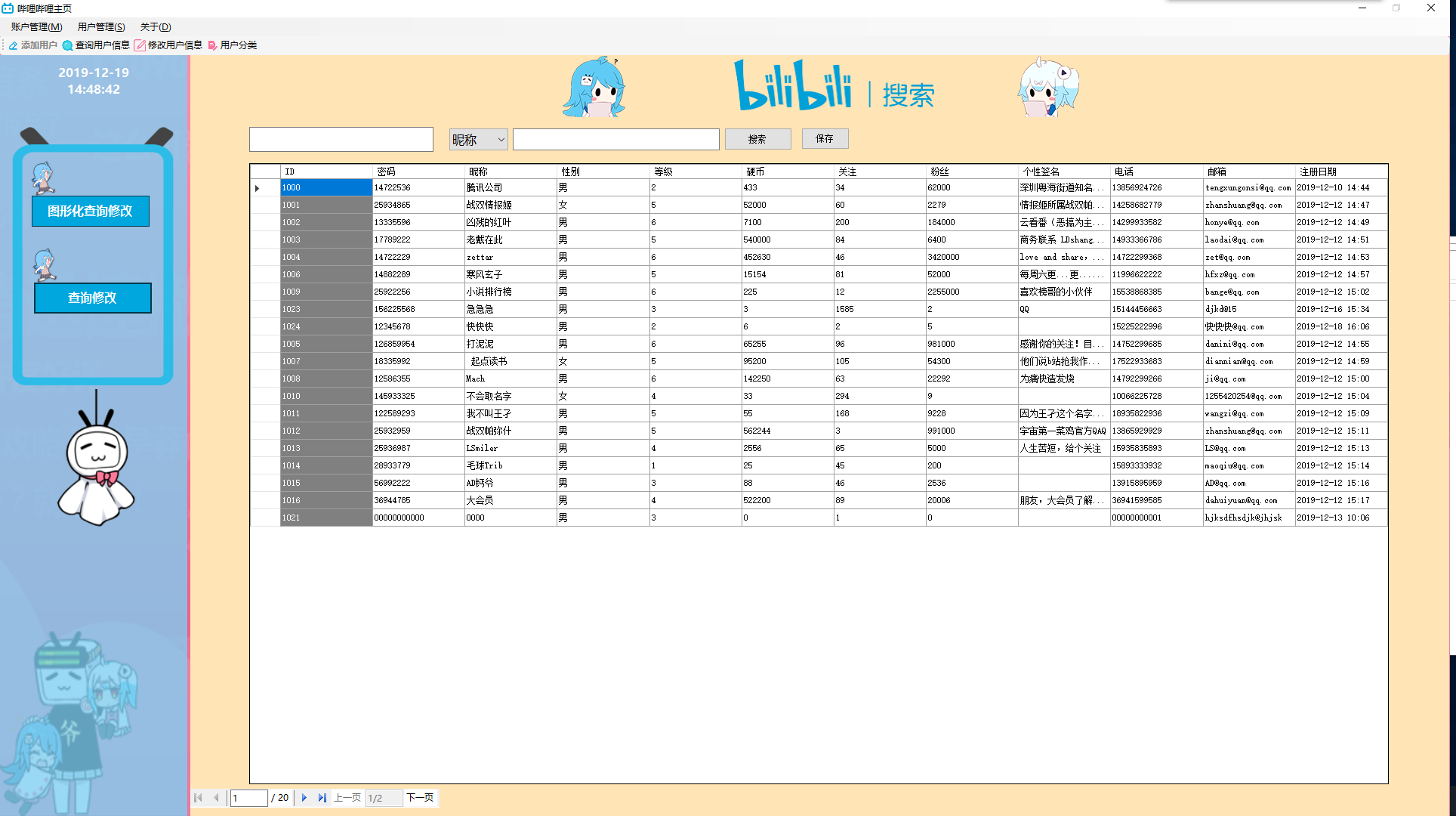Click the 查询修改 sidebar button
The height and width of the screenshot is (822, 1456).
pos(93,298)
